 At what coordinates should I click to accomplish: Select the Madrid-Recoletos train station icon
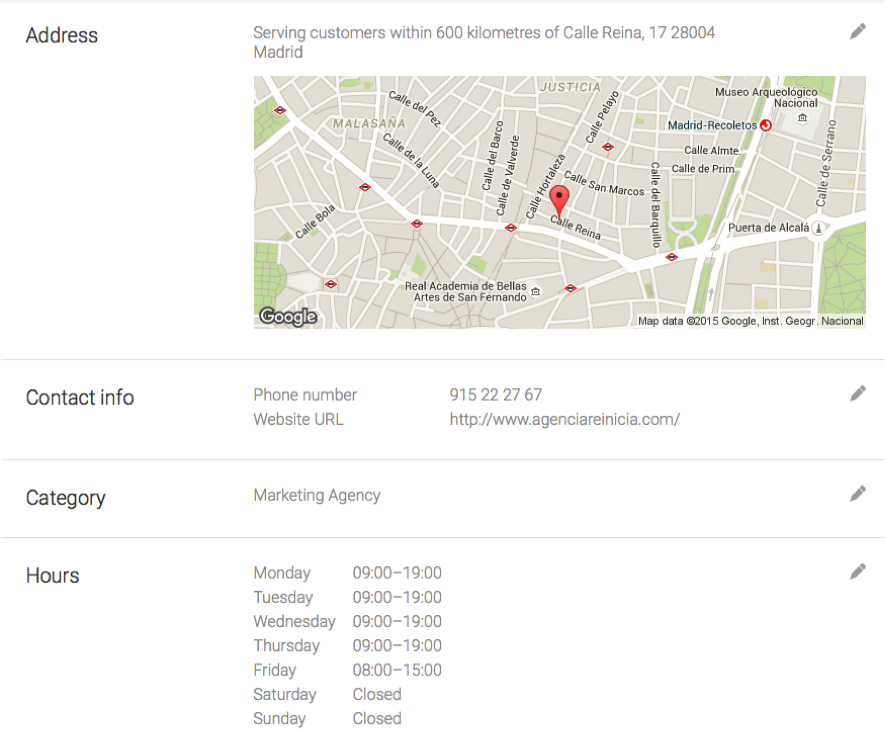pos(766,126)
